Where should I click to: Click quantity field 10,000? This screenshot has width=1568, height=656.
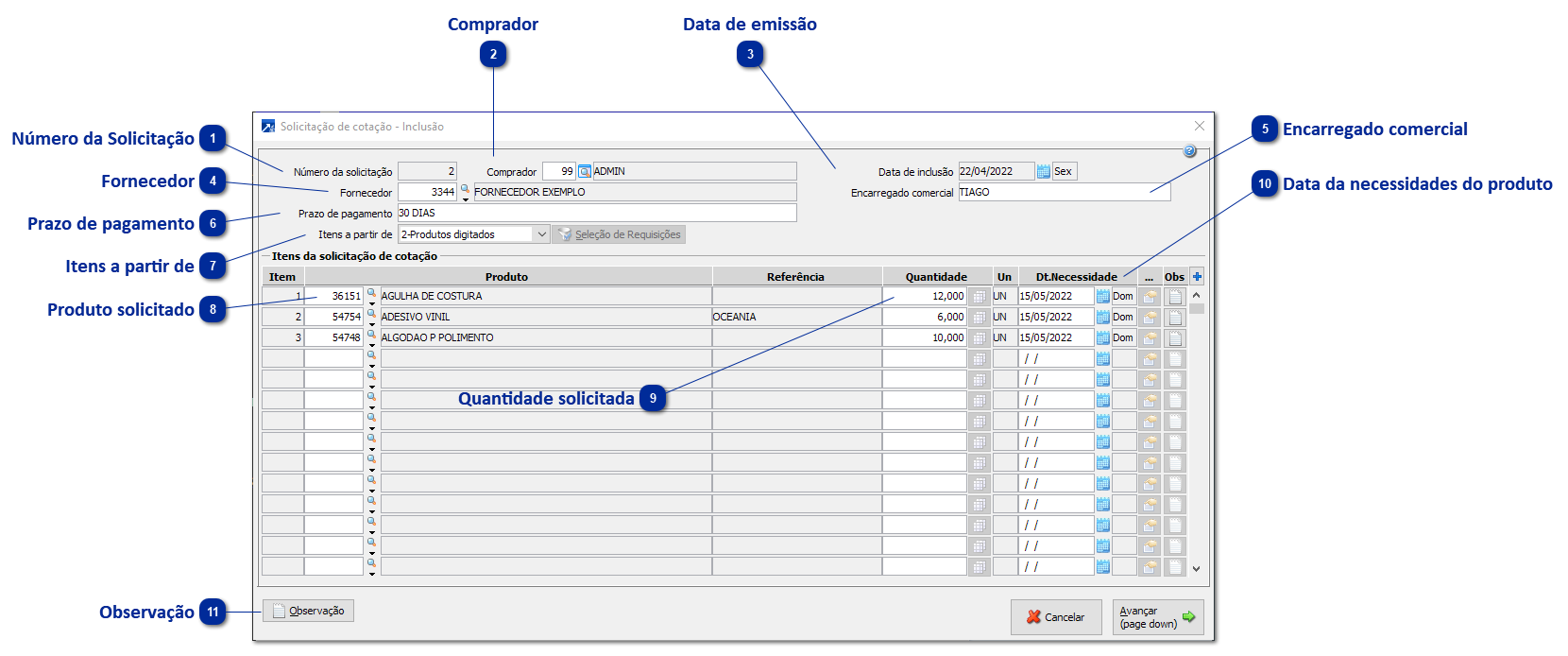pos(925,337)
